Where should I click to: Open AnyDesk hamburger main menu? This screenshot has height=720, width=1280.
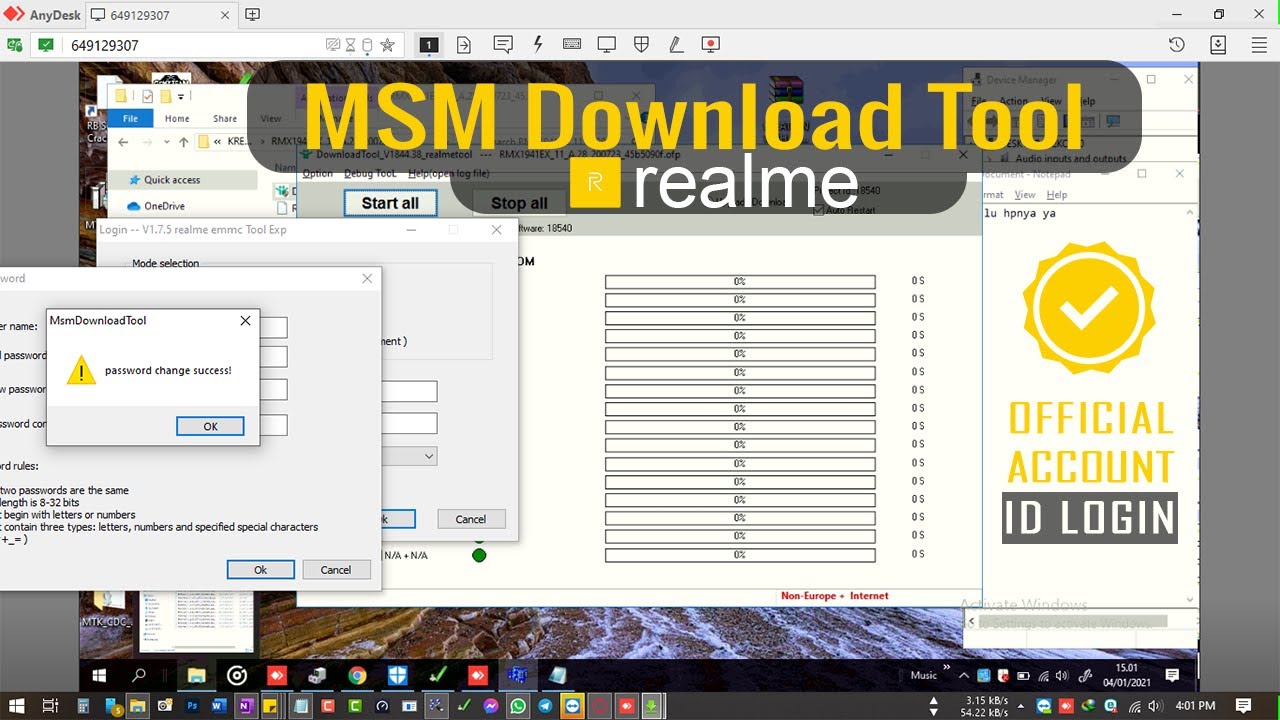(1259, 45)
